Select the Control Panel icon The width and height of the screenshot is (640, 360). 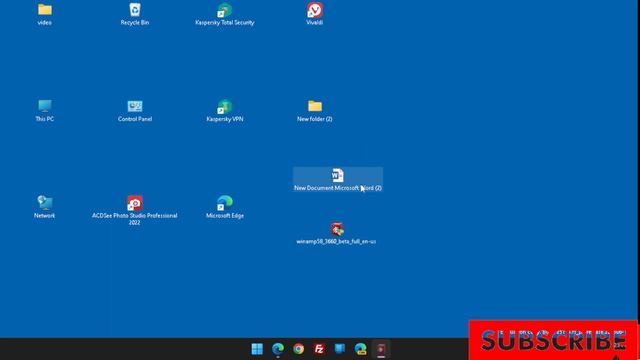click(135, 110)
